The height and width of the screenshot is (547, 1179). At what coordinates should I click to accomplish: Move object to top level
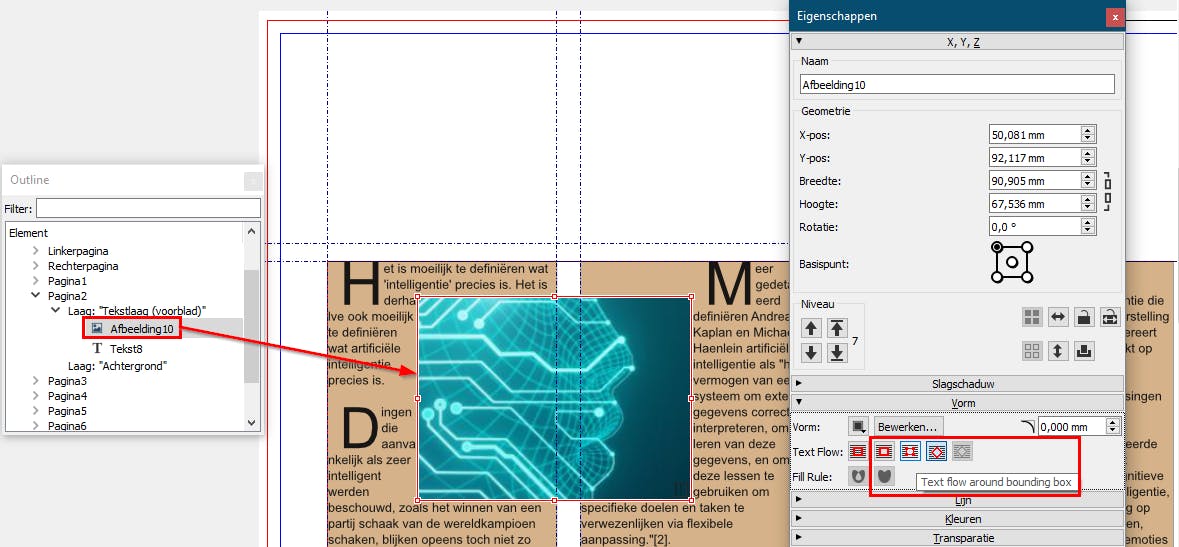pyautogui.click(x=837, y=328)
